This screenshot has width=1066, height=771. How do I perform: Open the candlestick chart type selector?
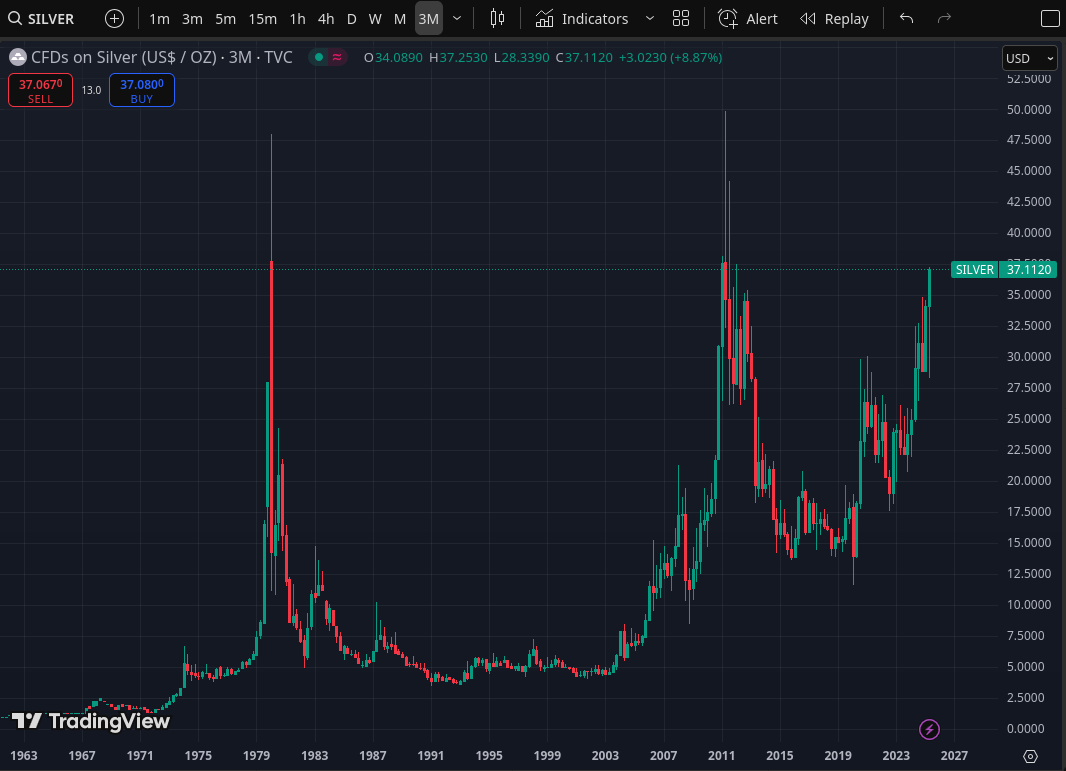(x=498, y=18)
